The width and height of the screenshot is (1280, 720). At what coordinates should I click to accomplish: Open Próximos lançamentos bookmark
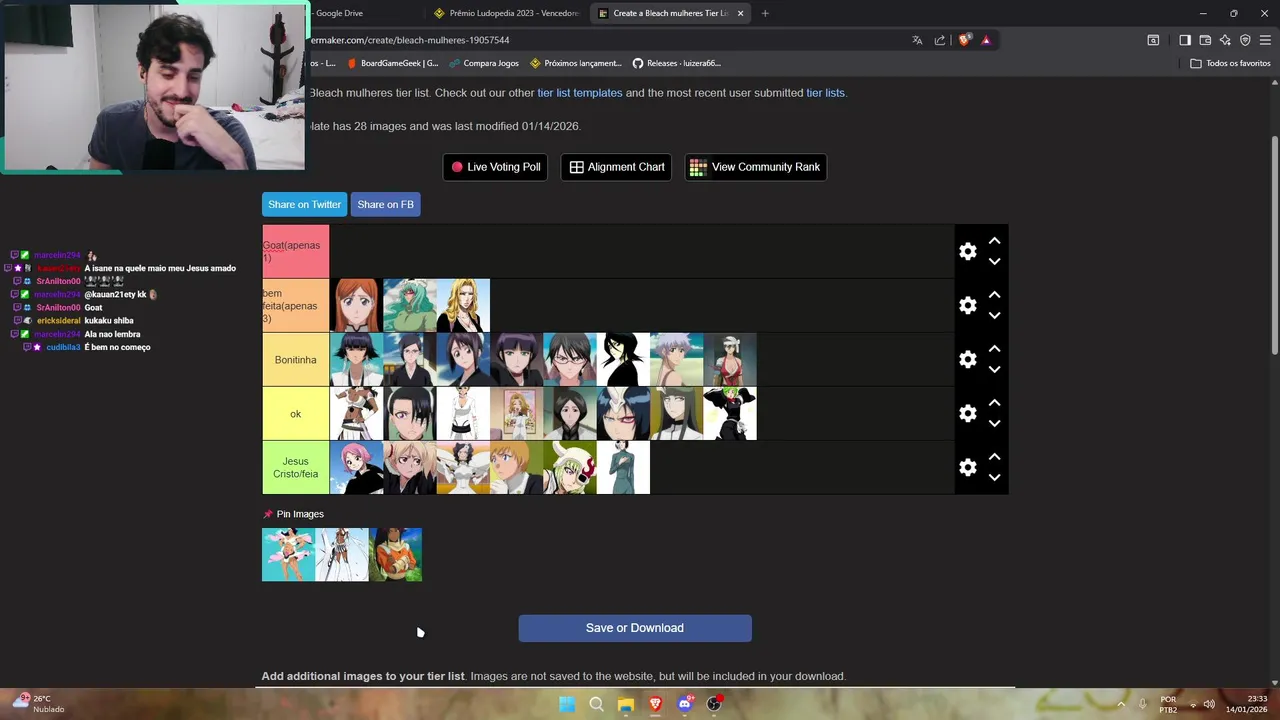[x=576, y=63]
